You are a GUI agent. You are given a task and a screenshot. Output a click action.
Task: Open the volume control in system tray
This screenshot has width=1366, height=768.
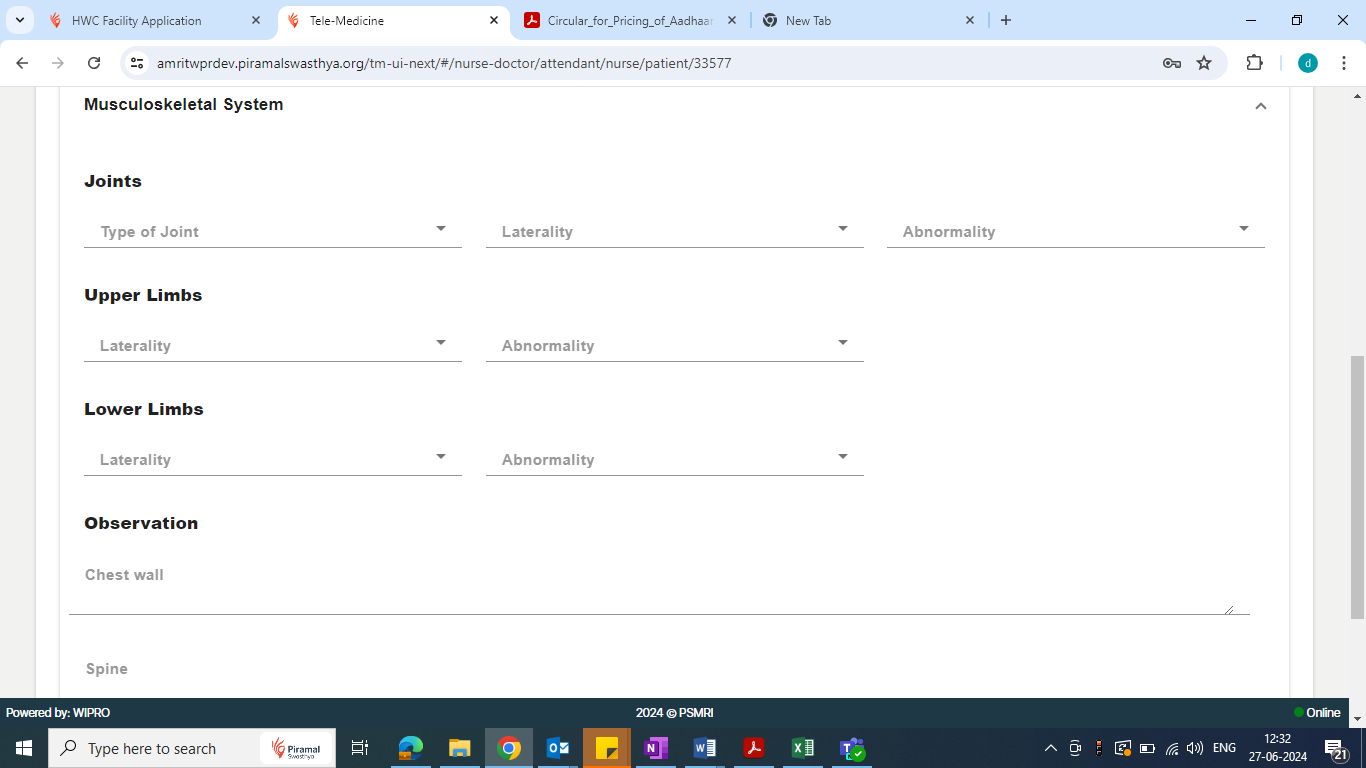coord(1195,748)
